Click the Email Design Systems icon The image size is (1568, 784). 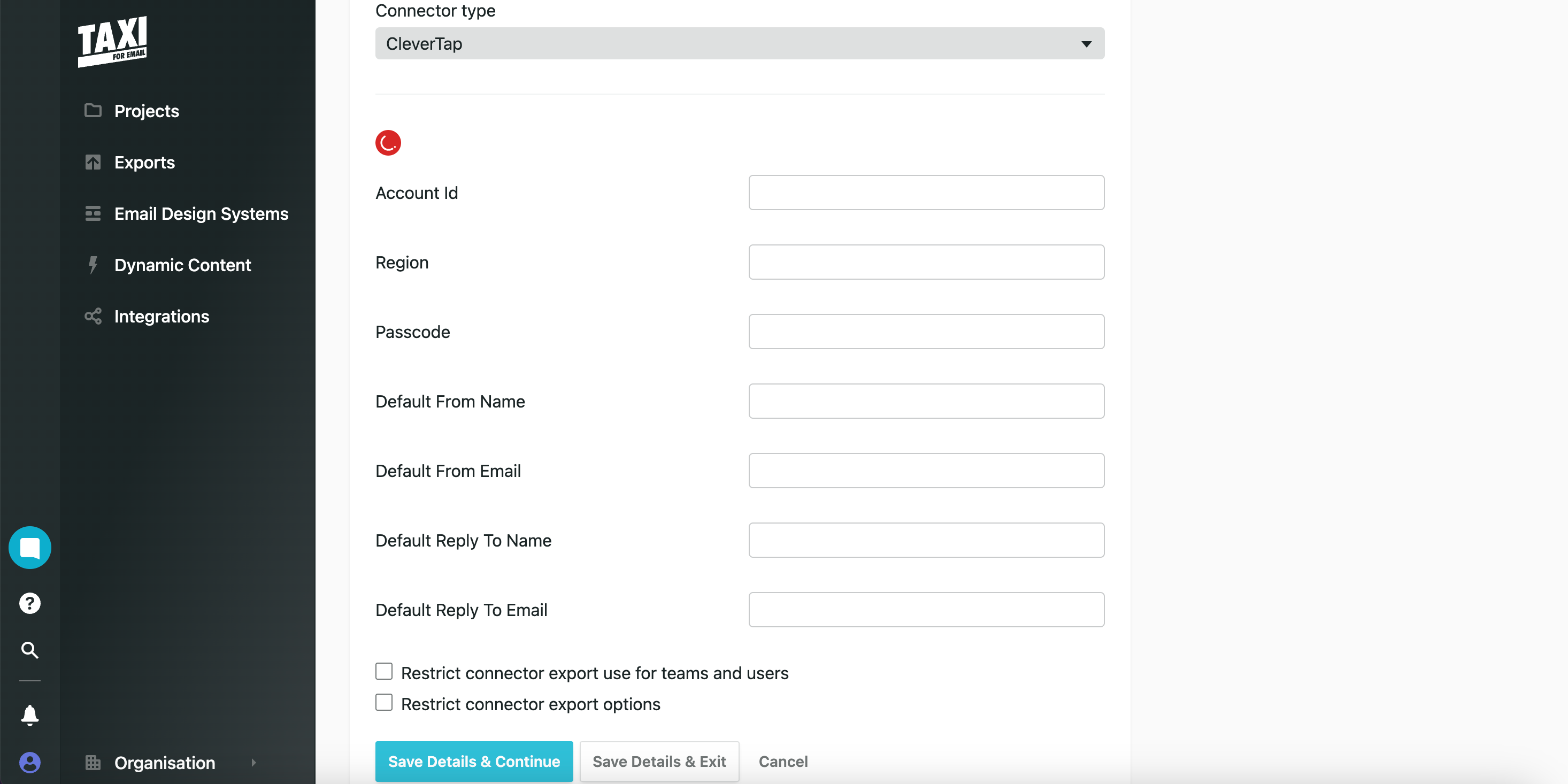93,214
